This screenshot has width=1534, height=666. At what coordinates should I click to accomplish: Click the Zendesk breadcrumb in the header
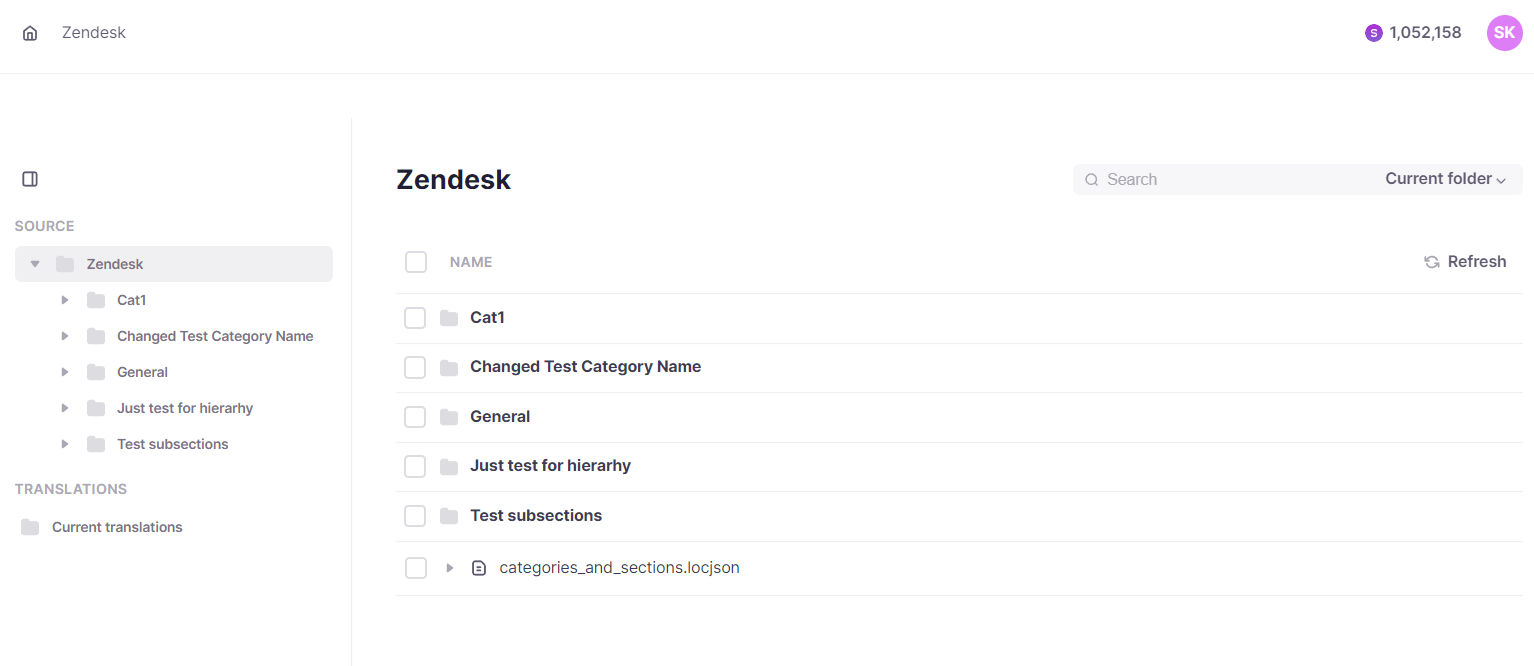[x=94, y=33]
